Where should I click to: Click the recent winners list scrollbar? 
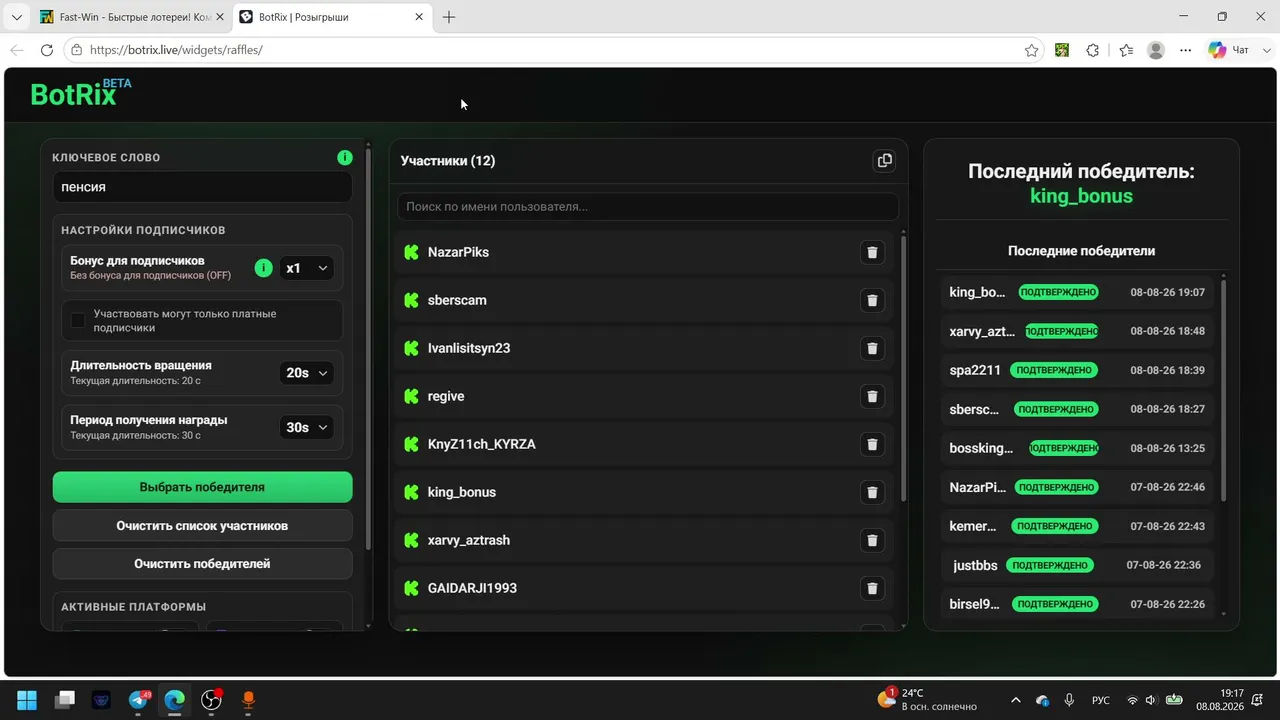[x=1223, y=390]
